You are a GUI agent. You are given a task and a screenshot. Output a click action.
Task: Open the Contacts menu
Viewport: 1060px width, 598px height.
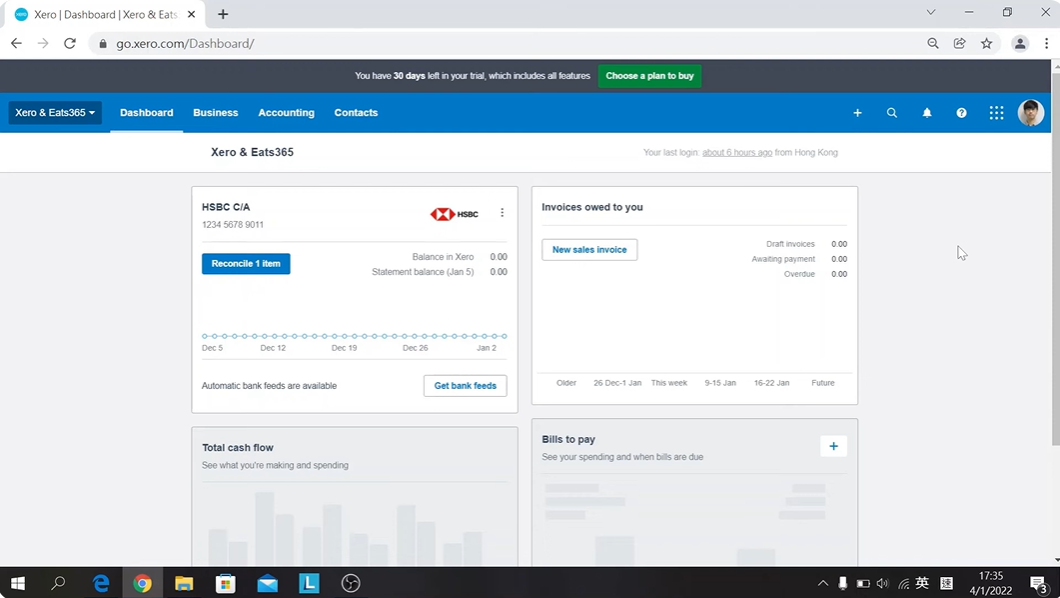click(356, 113)
